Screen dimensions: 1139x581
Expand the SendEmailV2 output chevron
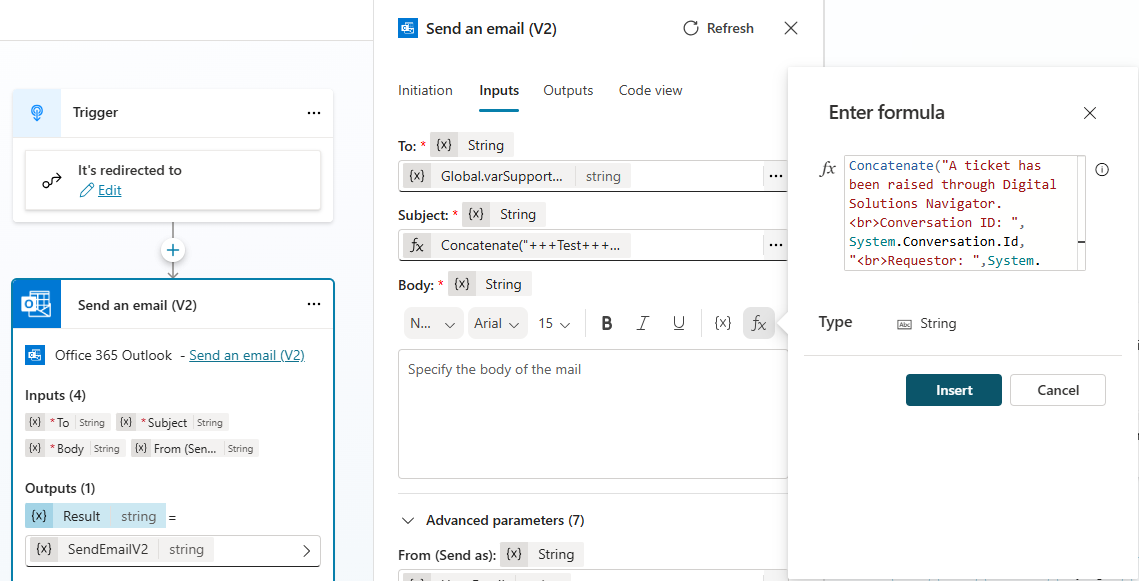pyautogui.click(x=307, y=550)
